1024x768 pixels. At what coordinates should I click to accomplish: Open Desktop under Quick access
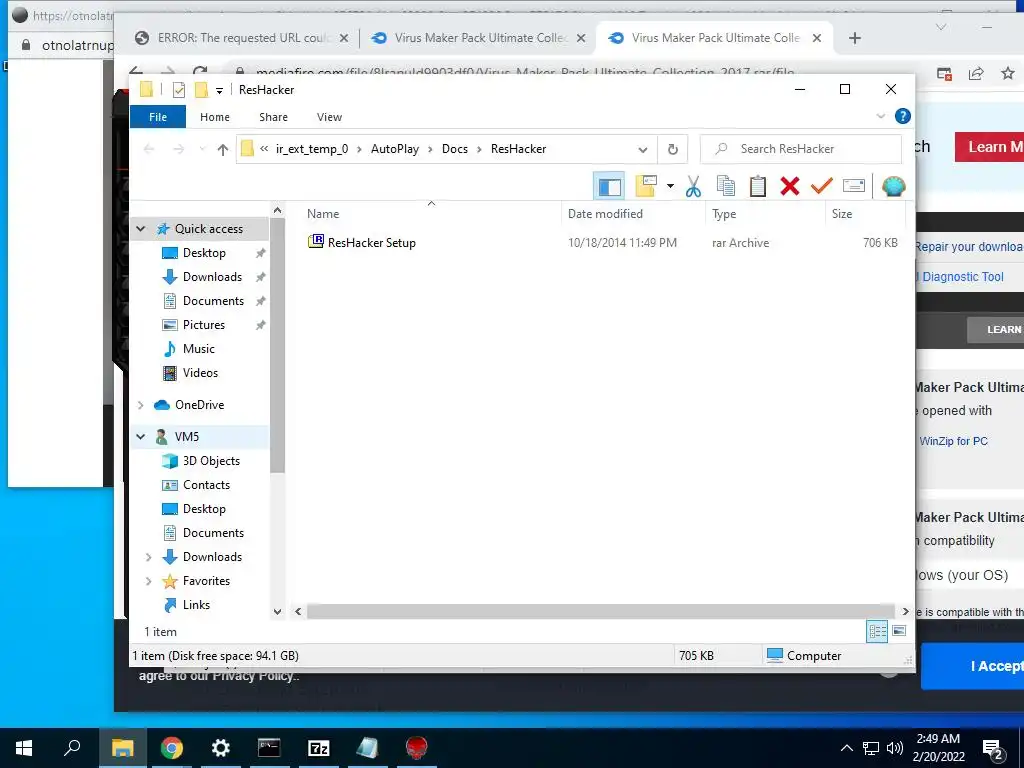coord(204,253)
